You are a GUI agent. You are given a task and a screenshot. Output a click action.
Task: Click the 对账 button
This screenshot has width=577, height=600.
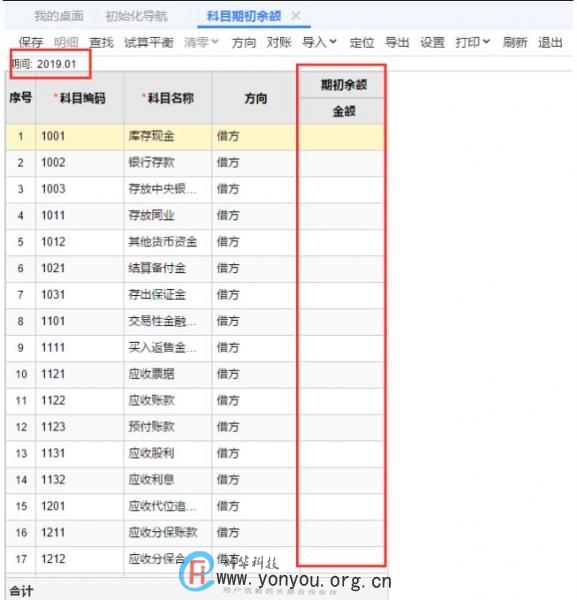(279, 42)
